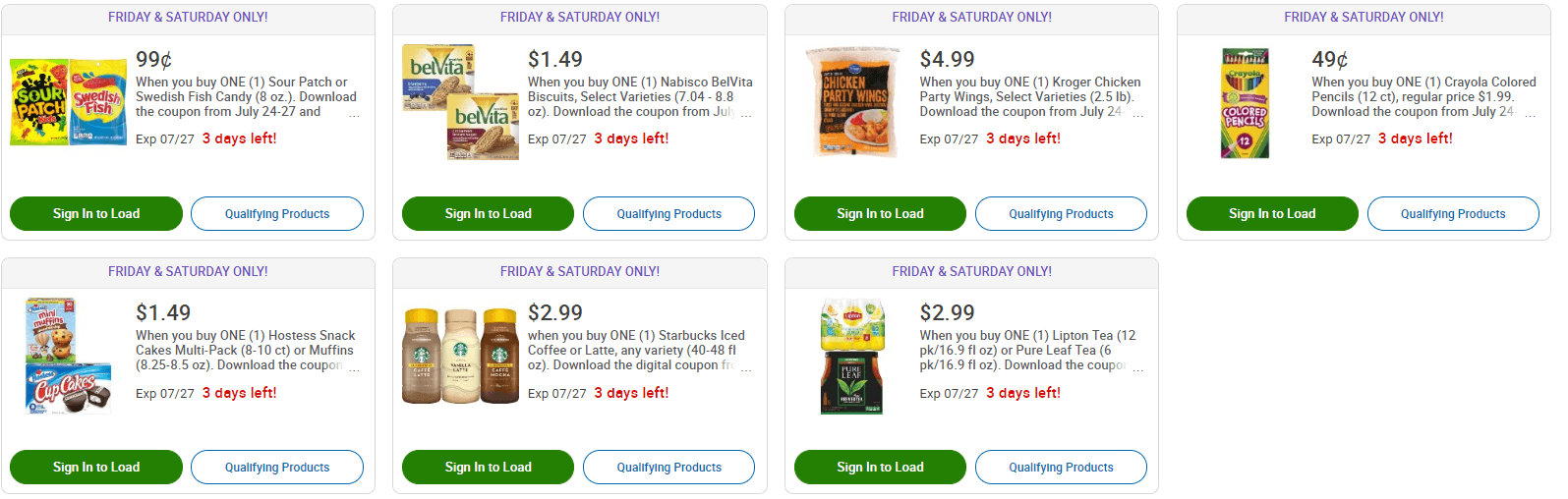Click the belVita biscuits product image

tap(460, 102)
